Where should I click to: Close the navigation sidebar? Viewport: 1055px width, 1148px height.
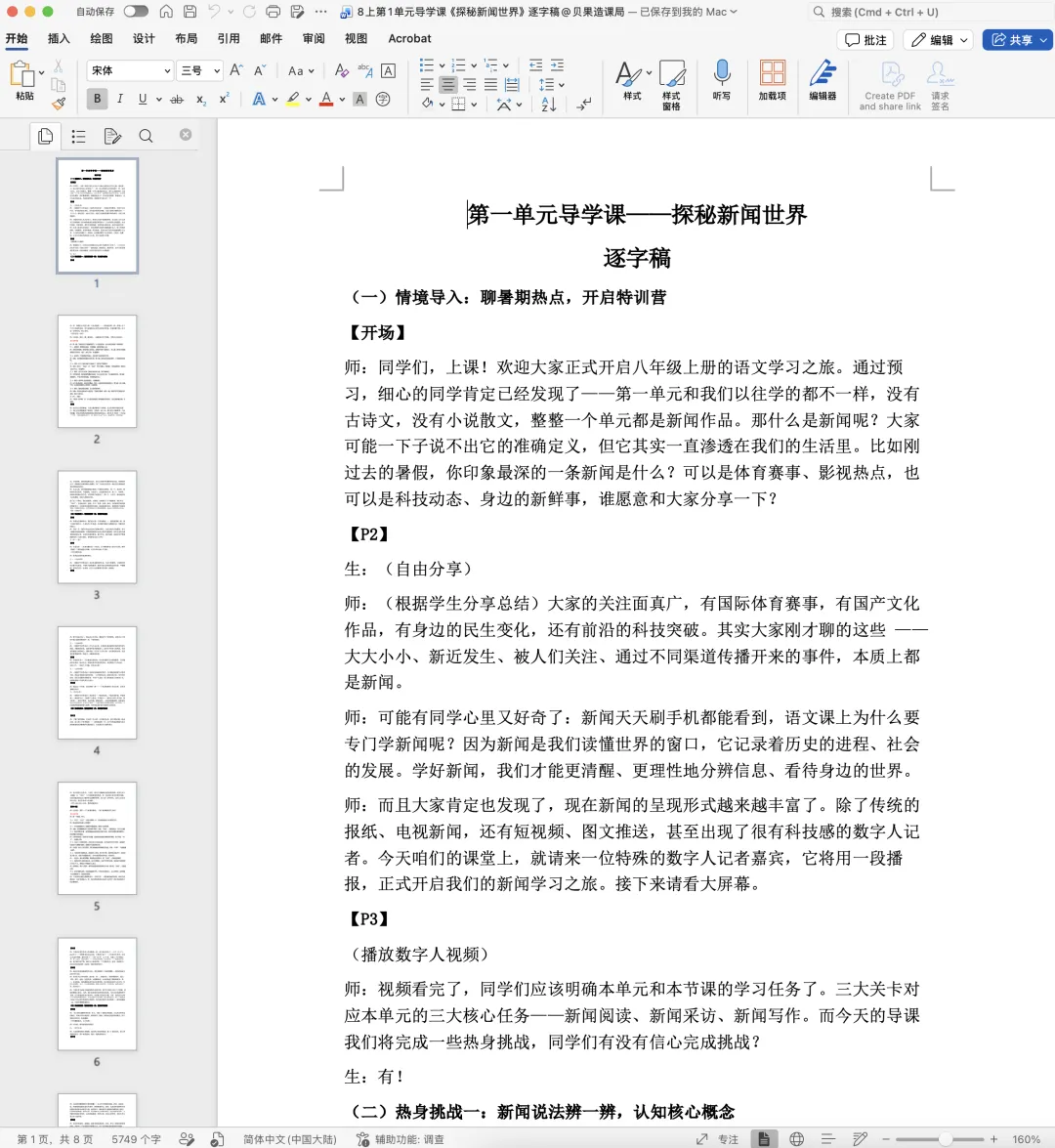pyautogui.click(x=186, y=135)
